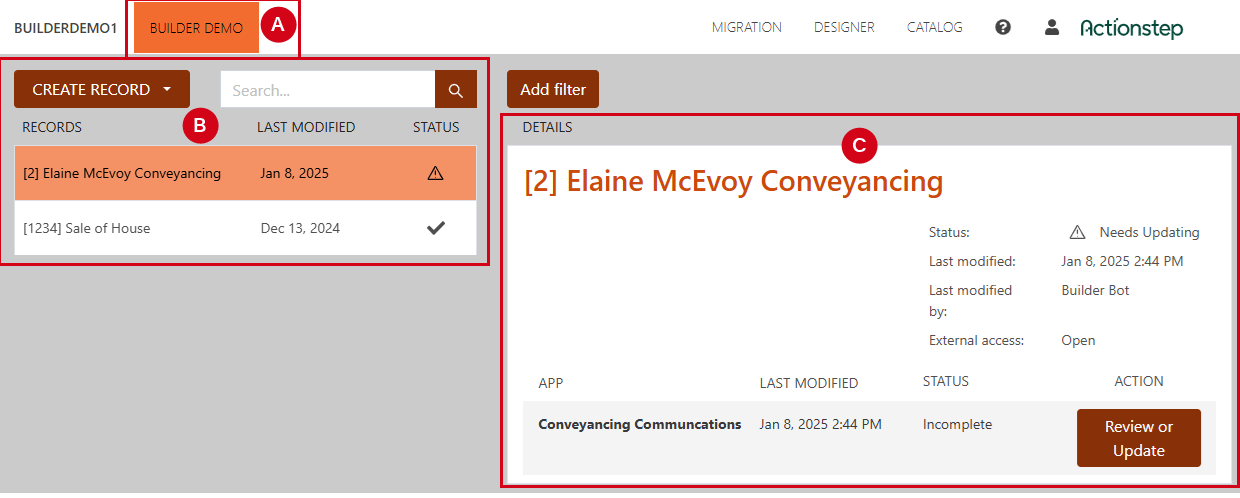
Task: Click the Open external access value
Action: pyautogui.click(x=1078, y=340)
